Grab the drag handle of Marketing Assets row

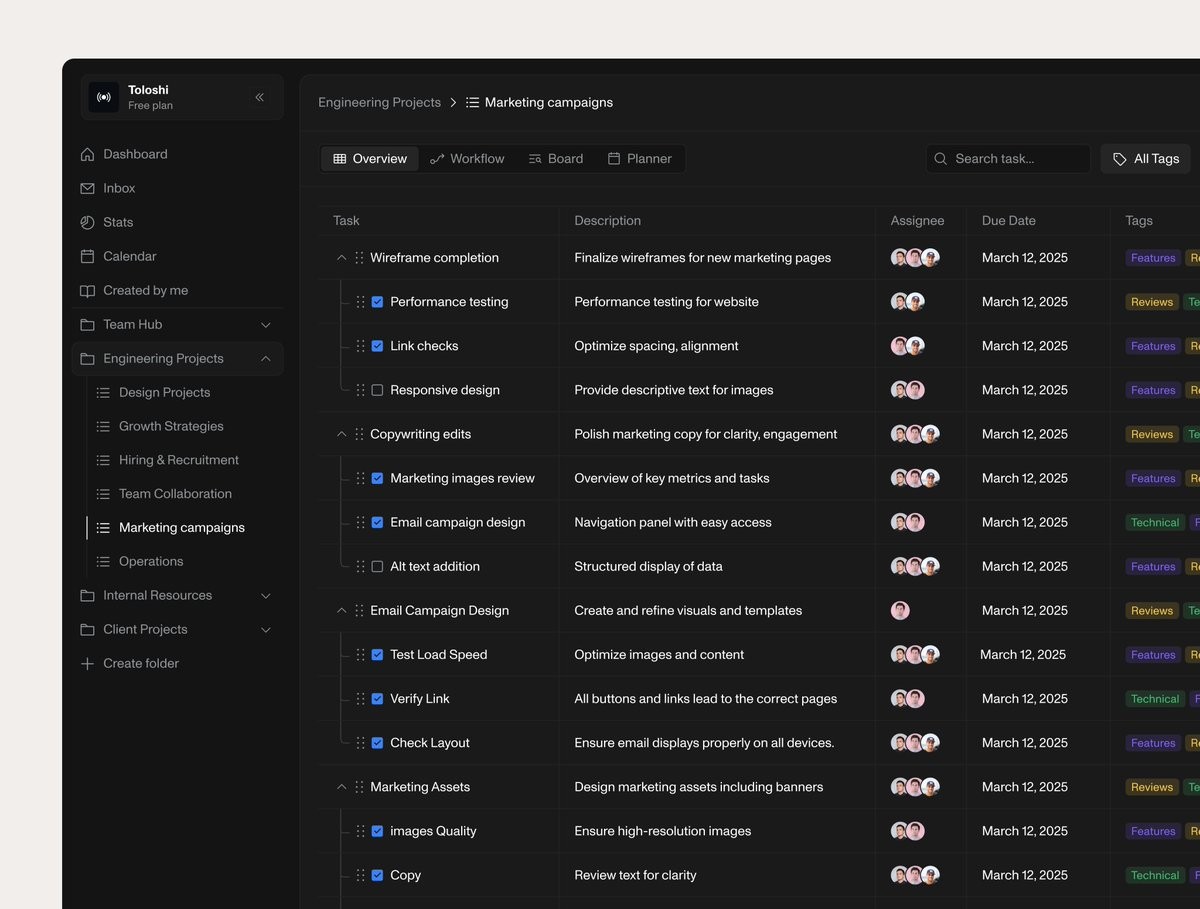click(x=359, y=787)
